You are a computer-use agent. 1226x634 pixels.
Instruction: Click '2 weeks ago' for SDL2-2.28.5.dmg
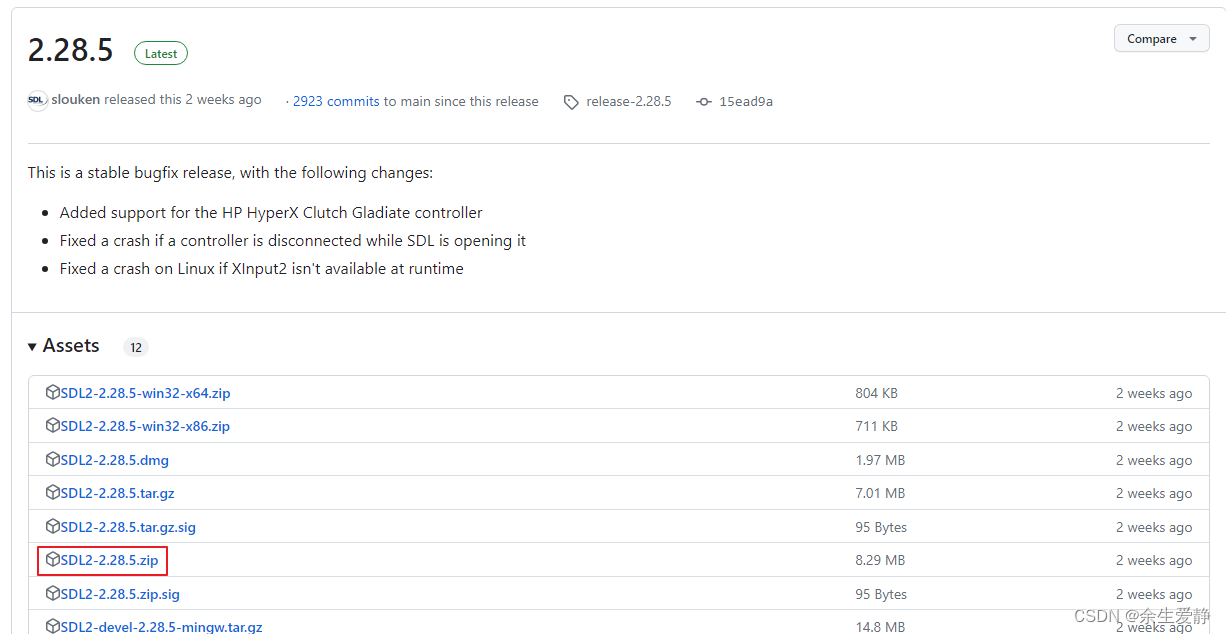click(1154, 460)
